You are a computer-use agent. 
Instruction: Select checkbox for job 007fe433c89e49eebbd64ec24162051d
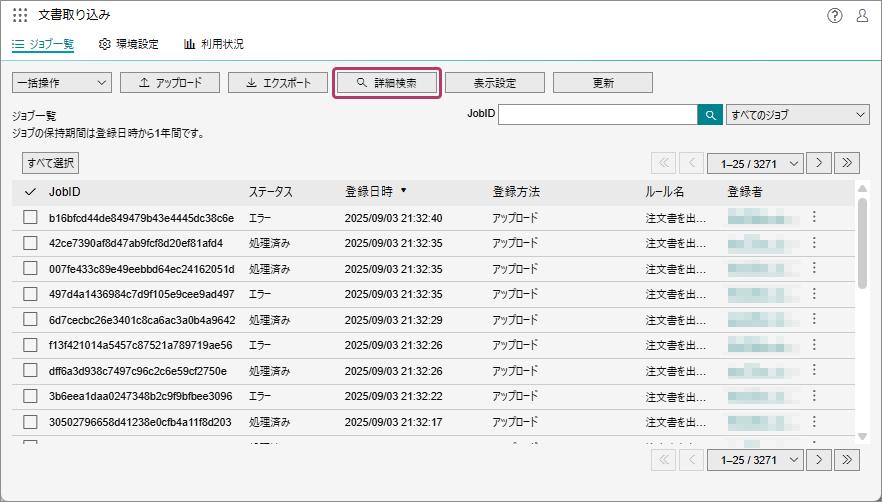click(30, 268)
